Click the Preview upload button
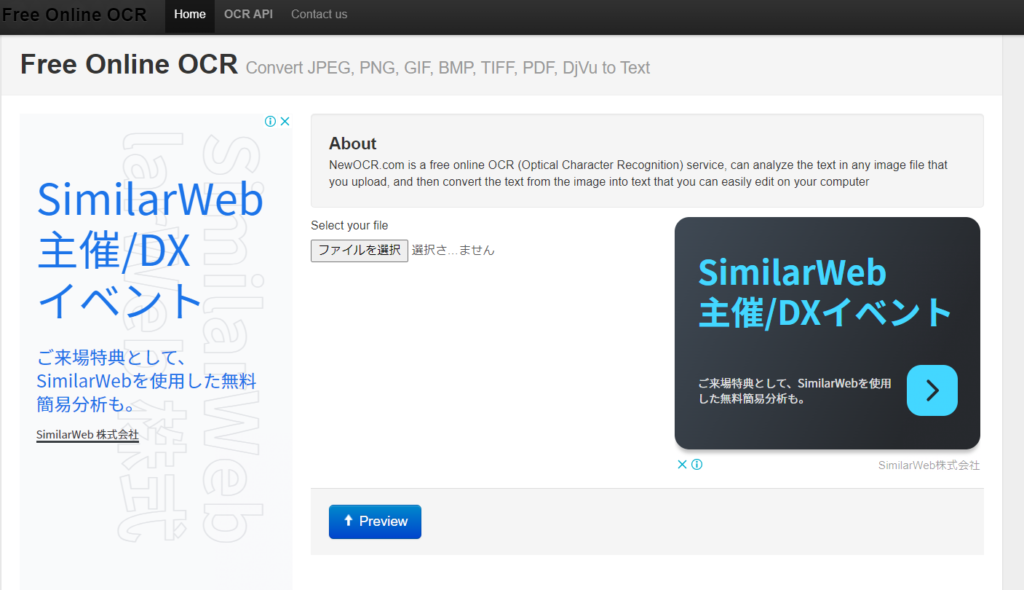Image resolution: width=1024 pixels, height=590 pixels. (375, 521)
